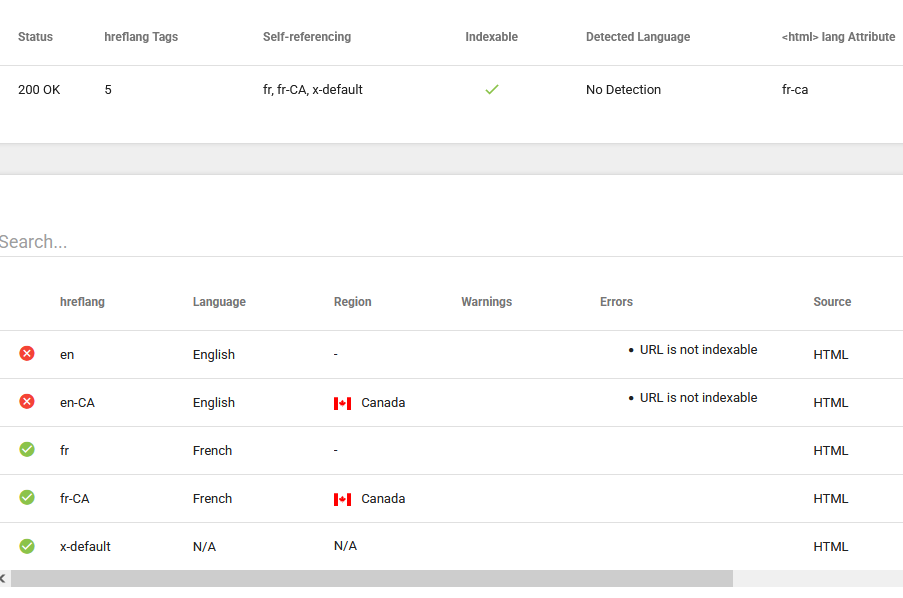Screen dimensions: 903x598
Task: Sort by the Language column header
Action: point(219,302)
